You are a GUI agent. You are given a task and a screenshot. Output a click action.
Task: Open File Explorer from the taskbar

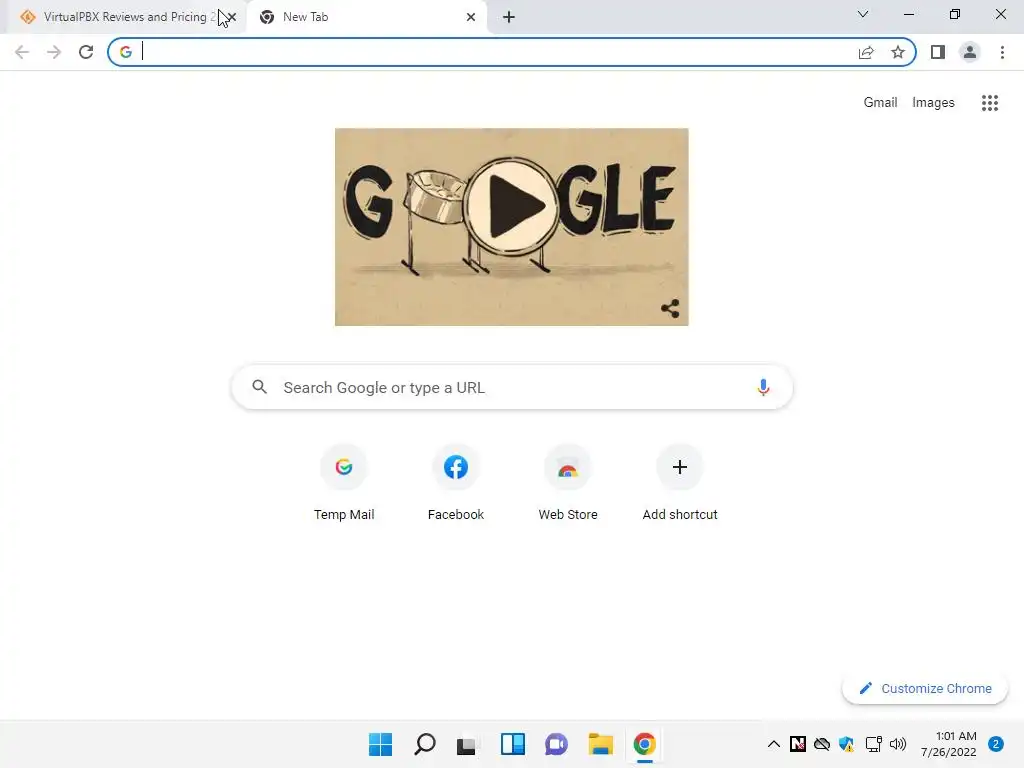point(600,744)
